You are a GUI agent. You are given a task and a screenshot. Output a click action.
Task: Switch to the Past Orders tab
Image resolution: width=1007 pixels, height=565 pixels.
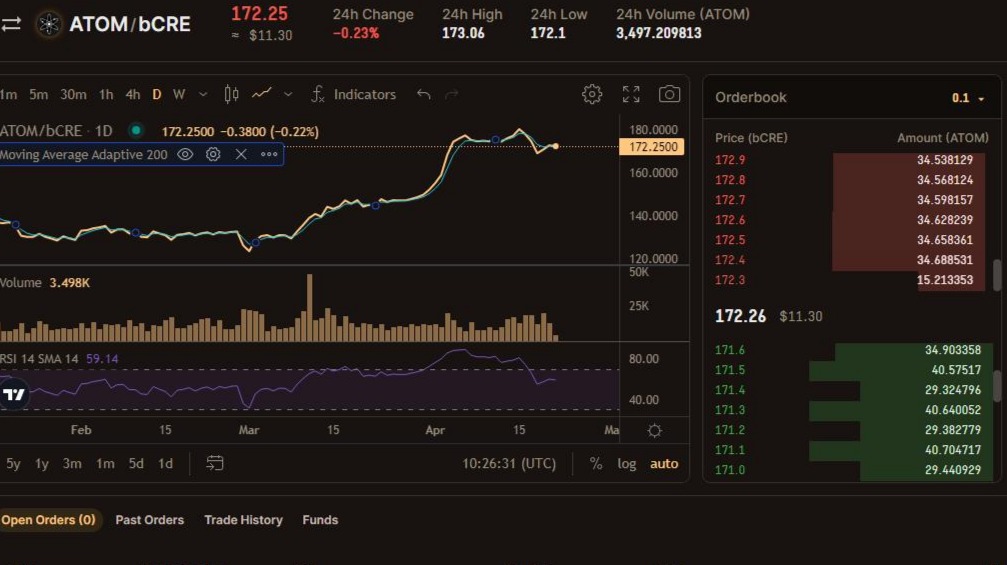click(x=150, y=520)
